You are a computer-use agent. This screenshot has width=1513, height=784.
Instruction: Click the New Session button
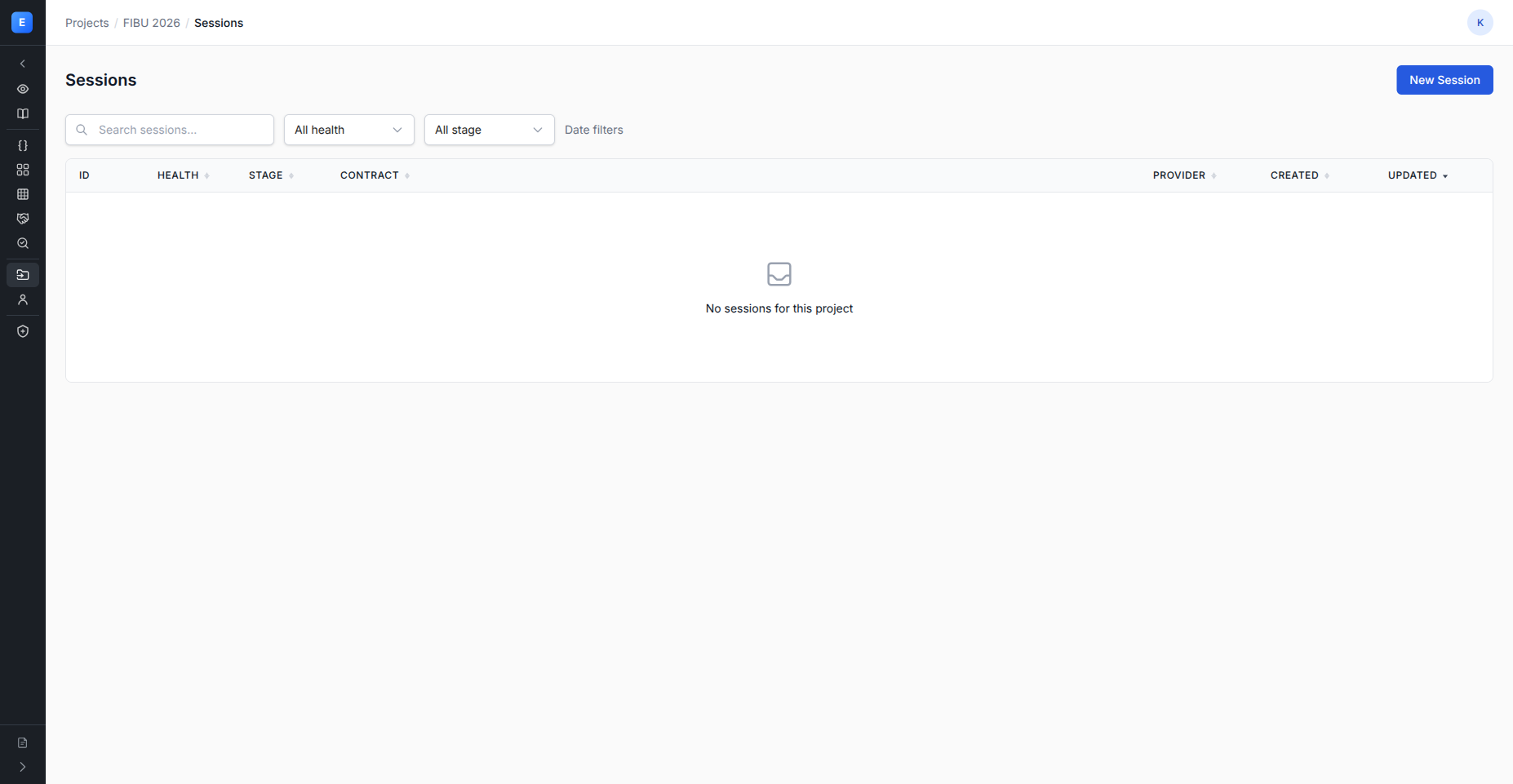pos(1444,80)
